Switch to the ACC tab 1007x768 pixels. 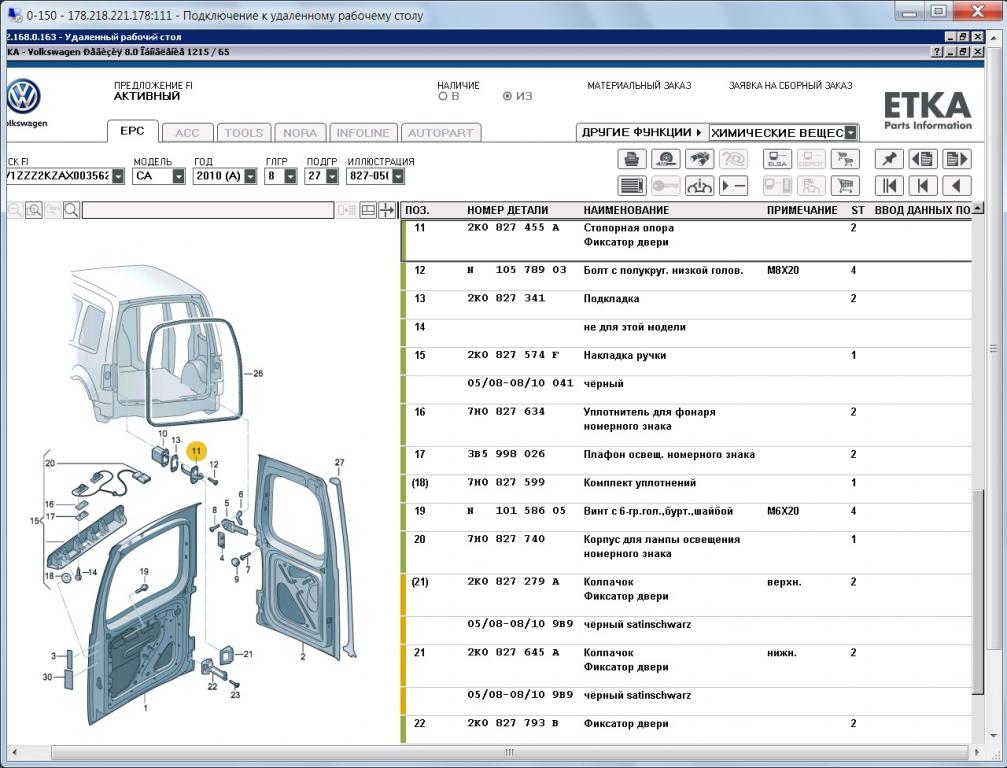187,133
